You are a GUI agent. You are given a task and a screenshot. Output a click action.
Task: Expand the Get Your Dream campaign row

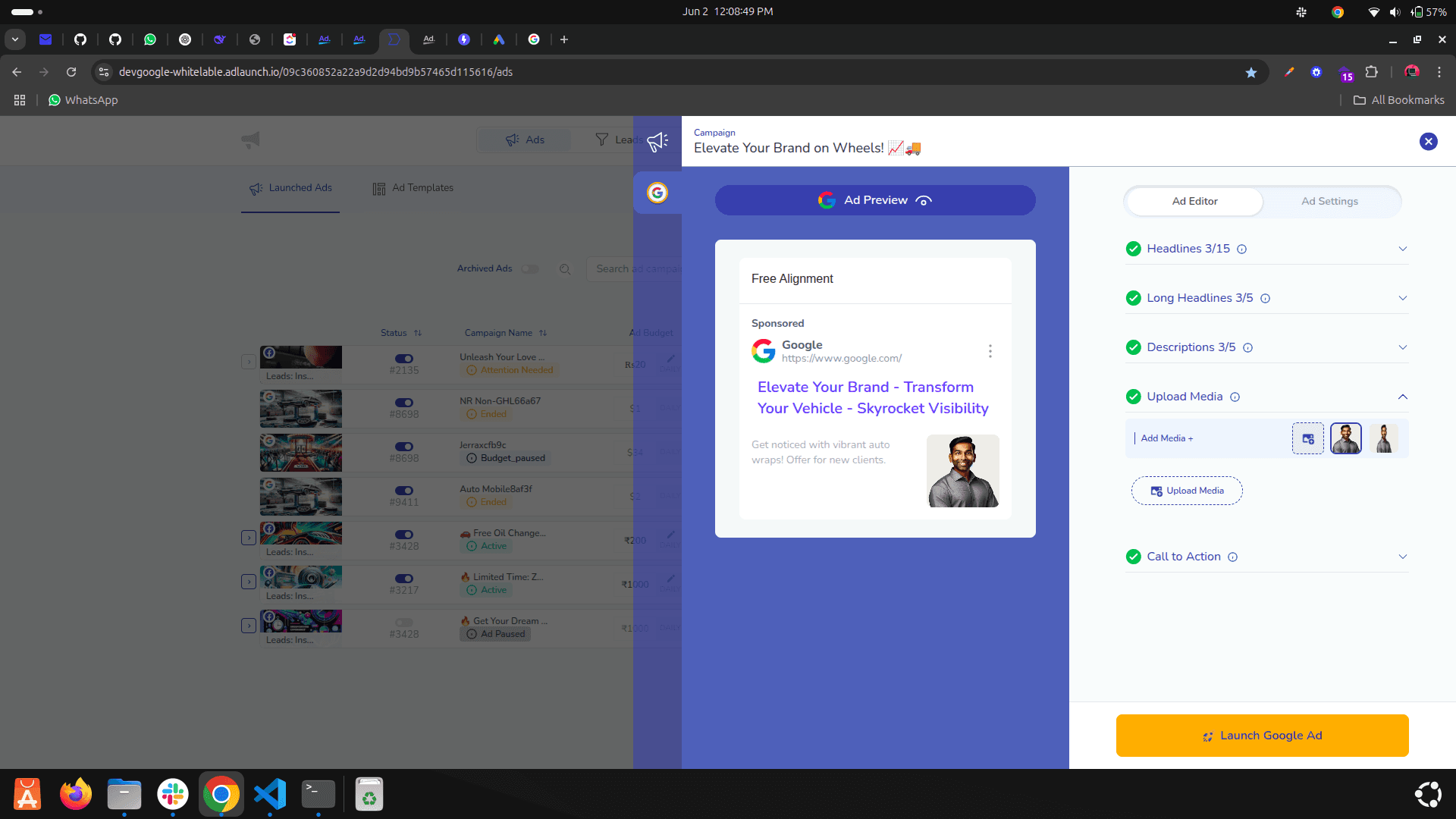click(249, 626)
